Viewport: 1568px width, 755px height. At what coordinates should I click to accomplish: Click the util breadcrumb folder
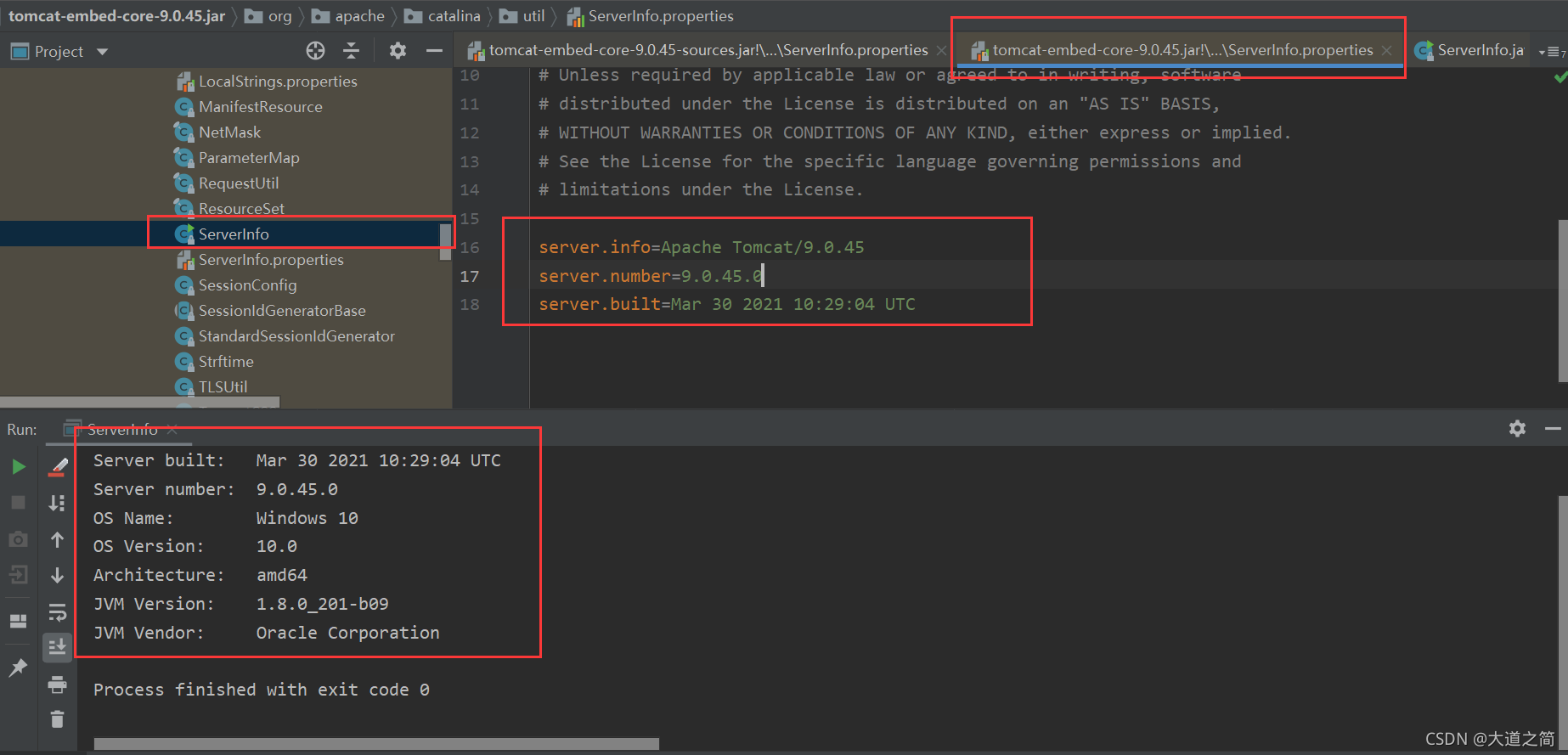pyautogui.click(x=522, y=16)
